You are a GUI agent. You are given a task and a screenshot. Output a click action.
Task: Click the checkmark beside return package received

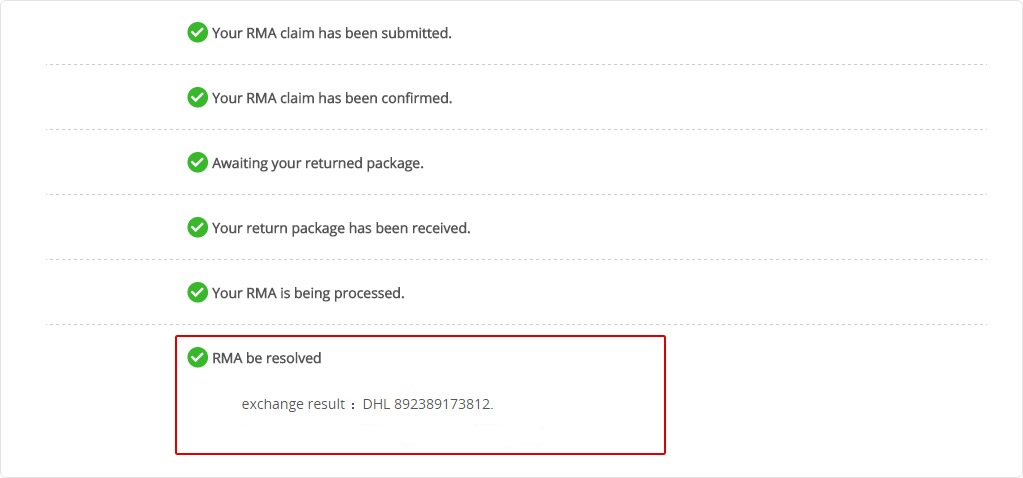(197, 228)
